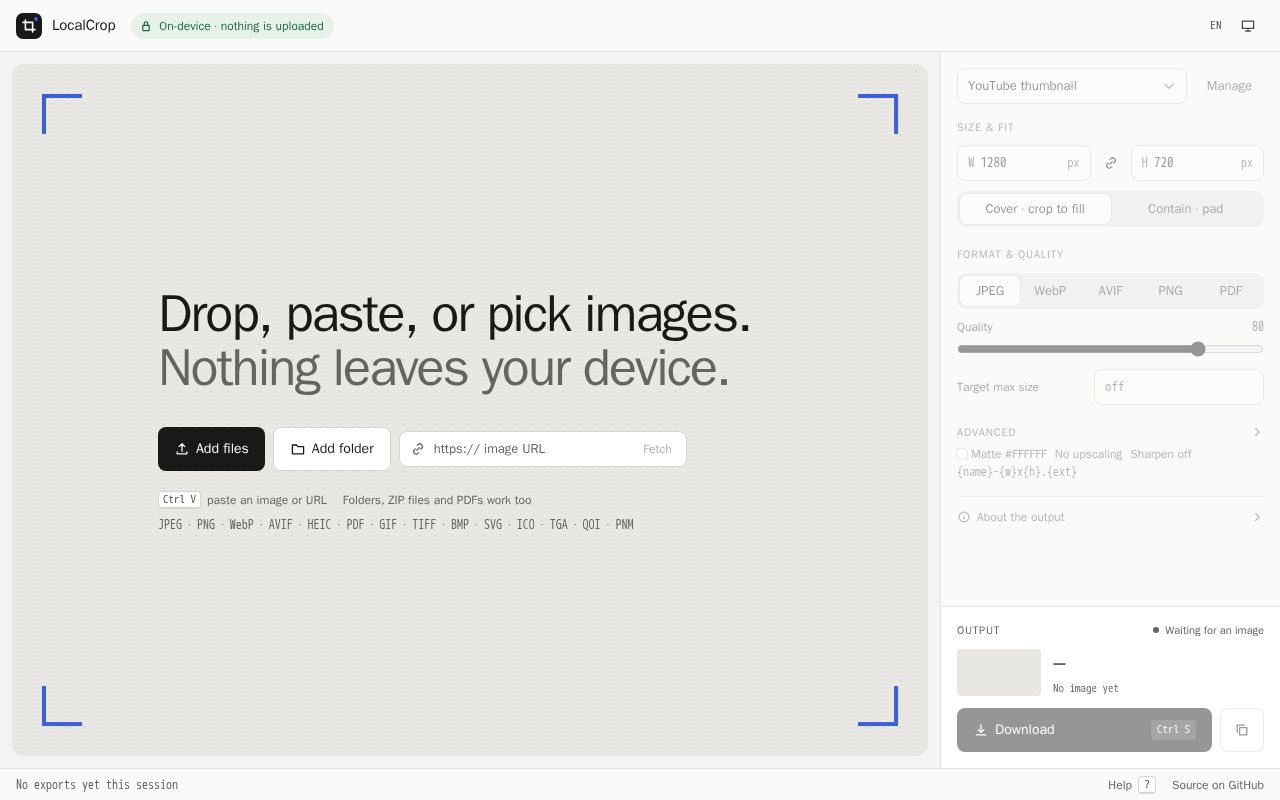
Task: Adjust the Quality slider handle
Action: (x=1198, y=349)
